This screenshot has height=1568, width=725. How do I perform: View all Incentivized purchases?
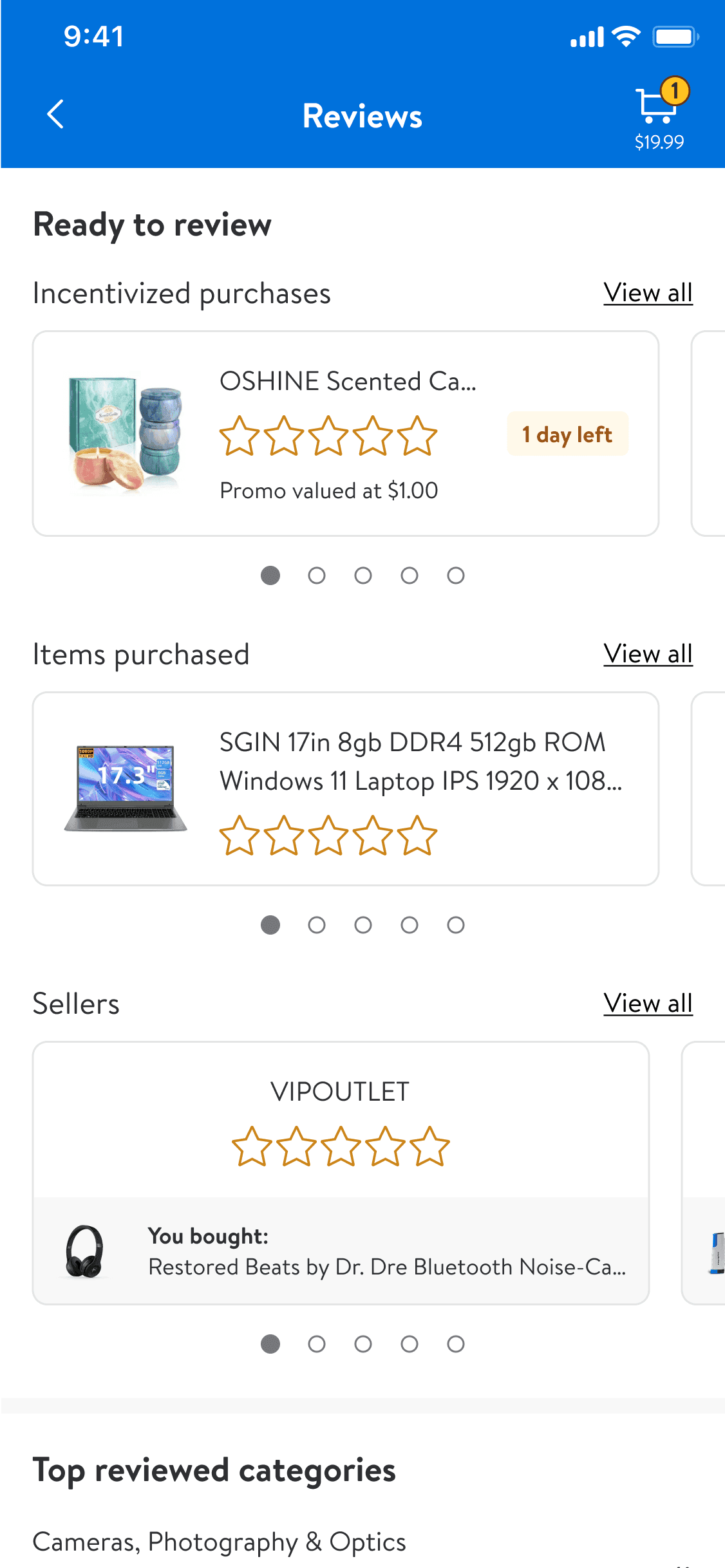(648, 293)
